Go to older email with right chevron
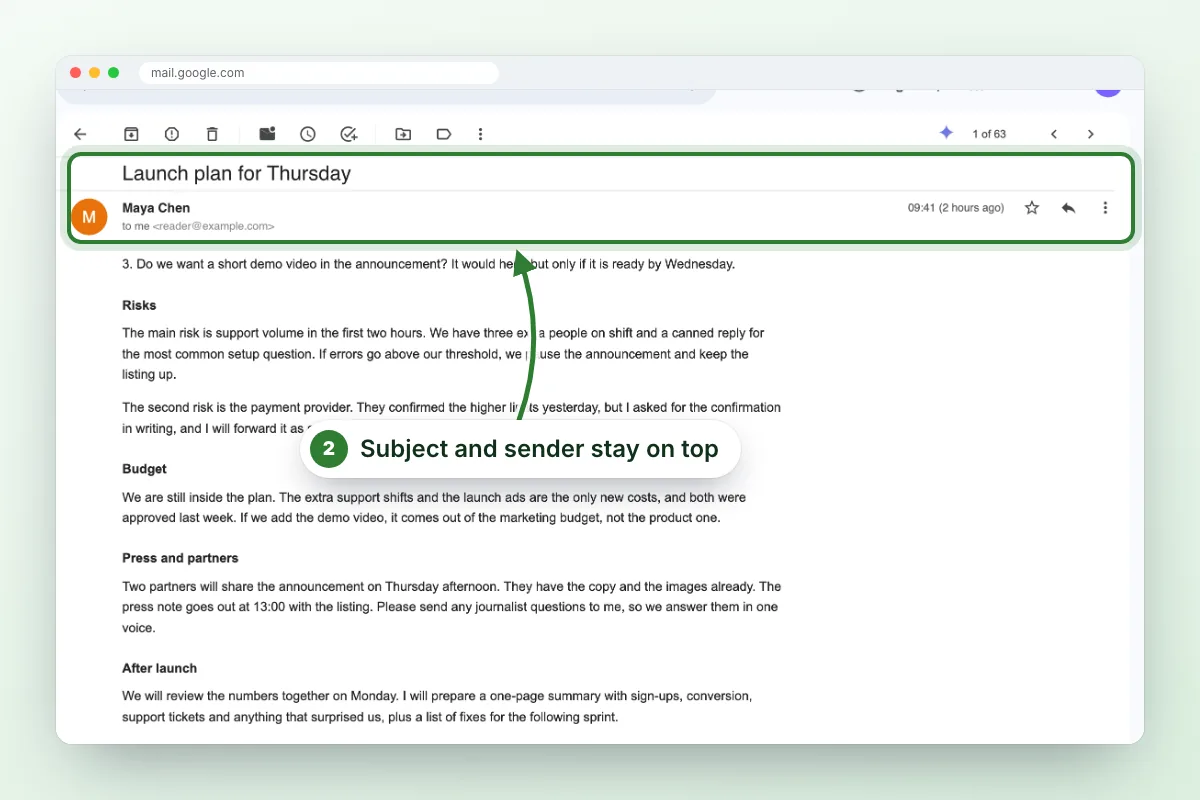This screenshot has width=1200, height=800. 1091,134
